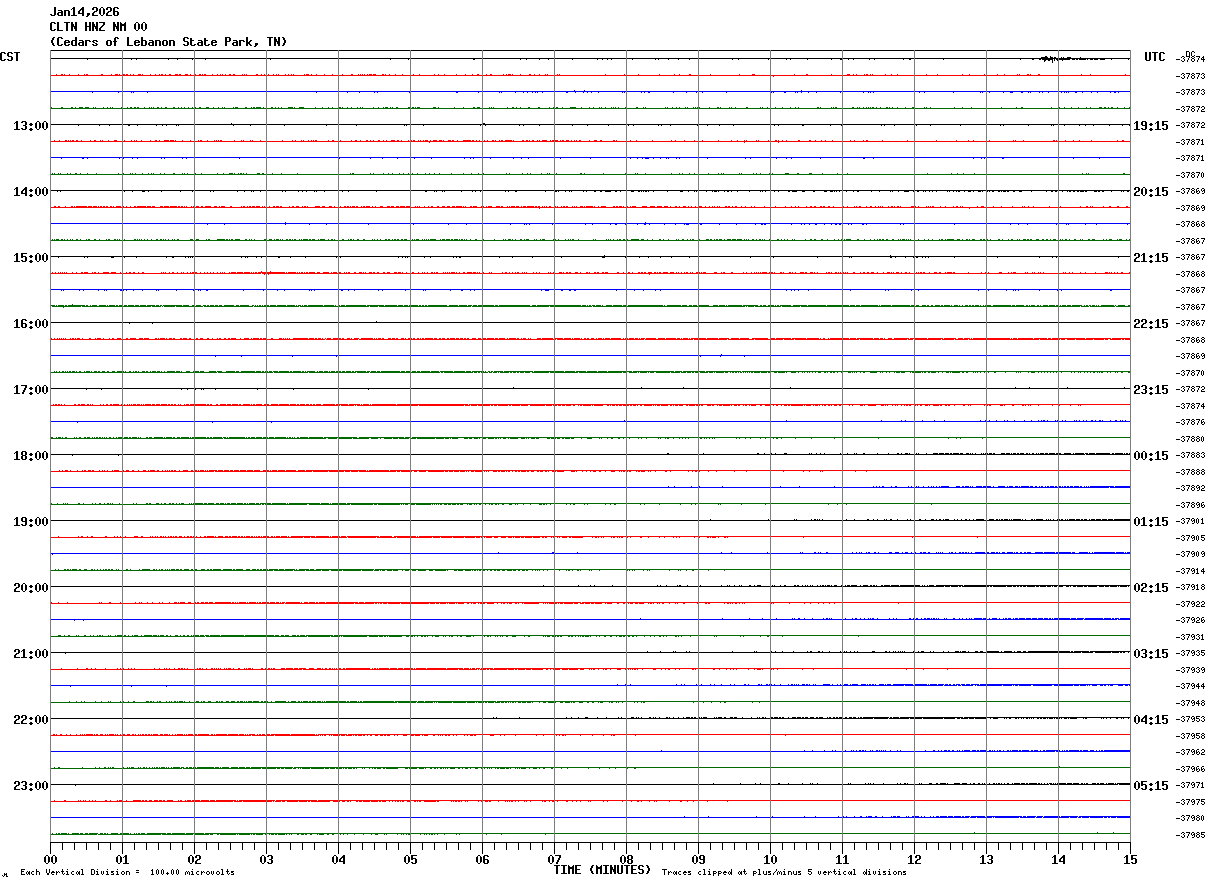Click the CST timezone label
Screen dimensions: 1210x886
pos(10,57)
